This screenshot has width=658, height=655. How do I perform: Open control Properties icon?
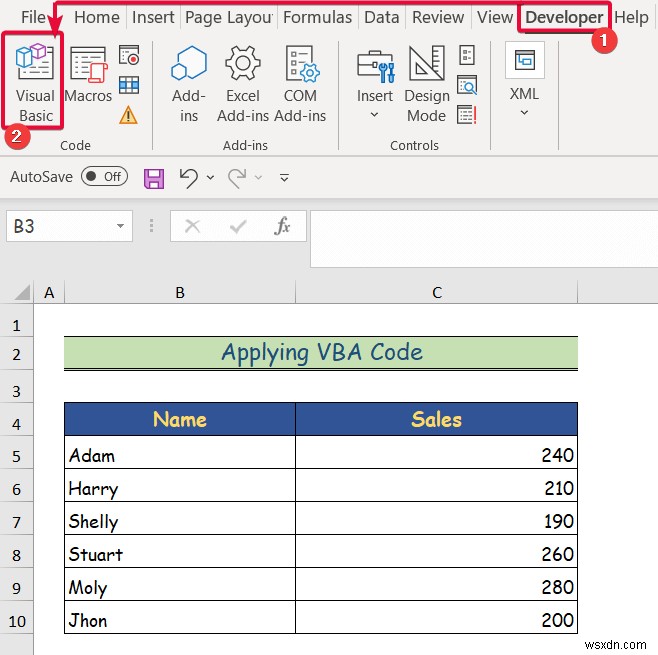click(x=467, y=55)
